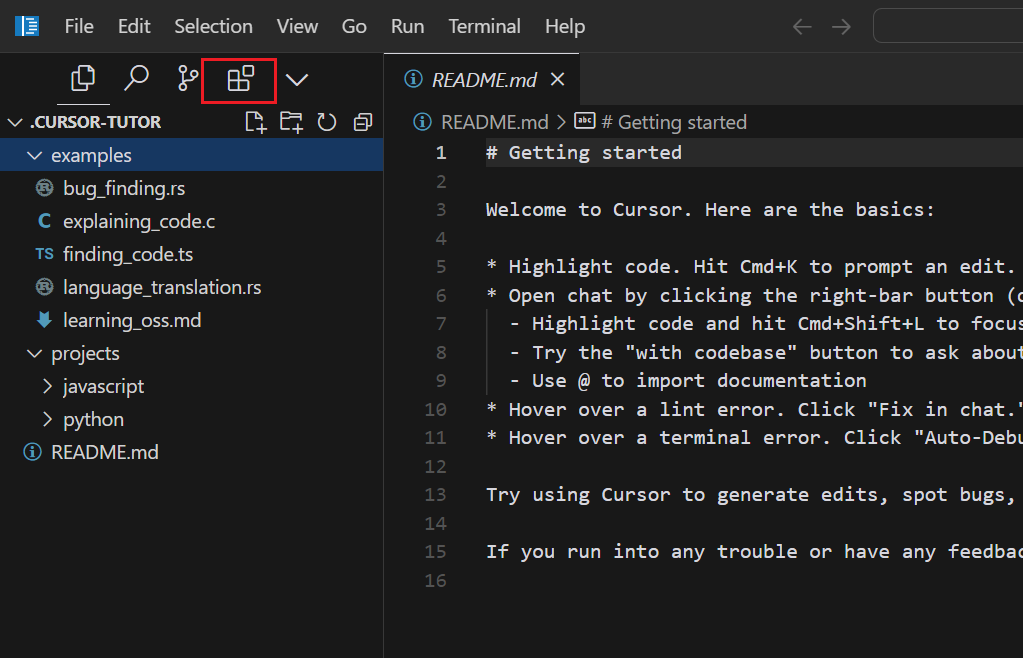Show additional views chevron dropdown
This screenshot has height=658, width=1023.
[x=297, y=80]
